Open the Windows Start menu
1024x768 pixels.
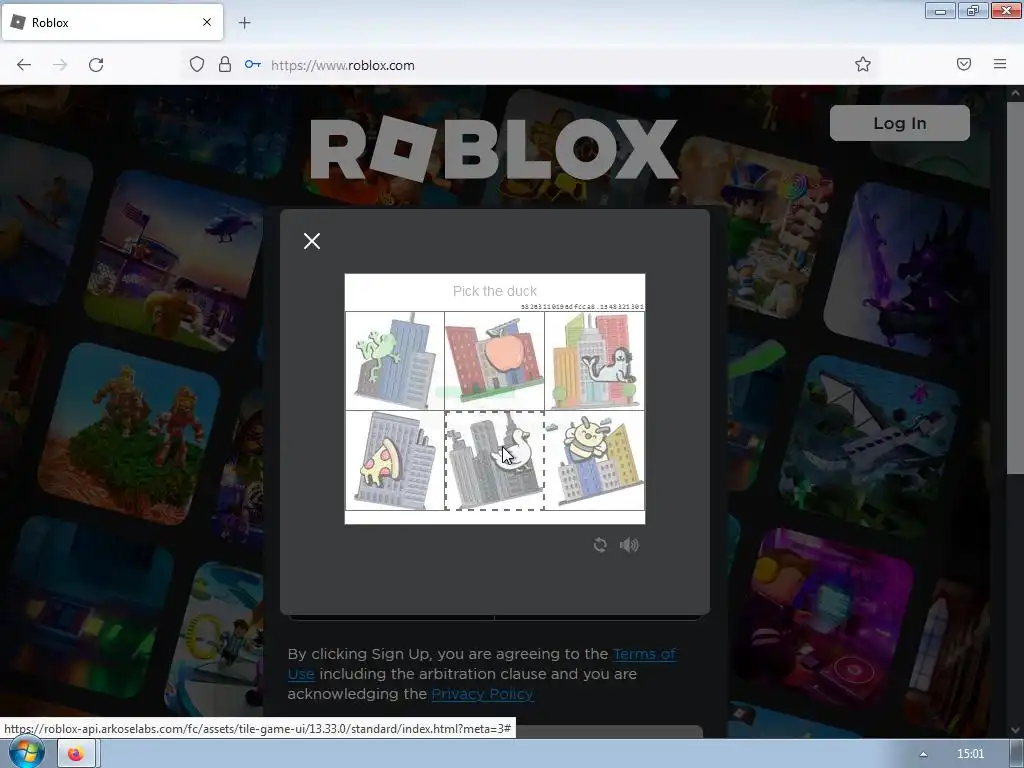pos(26,754)
